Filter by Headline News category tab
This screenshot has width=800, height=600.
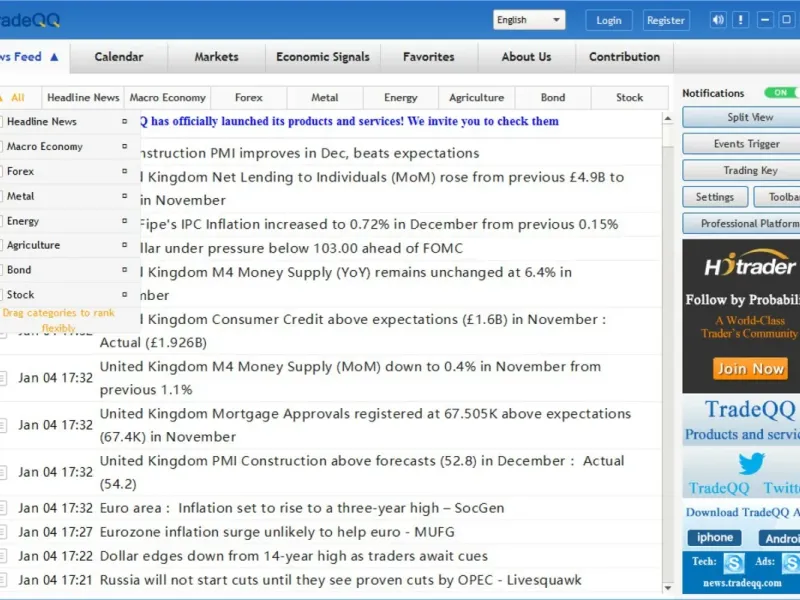point(83,97)
